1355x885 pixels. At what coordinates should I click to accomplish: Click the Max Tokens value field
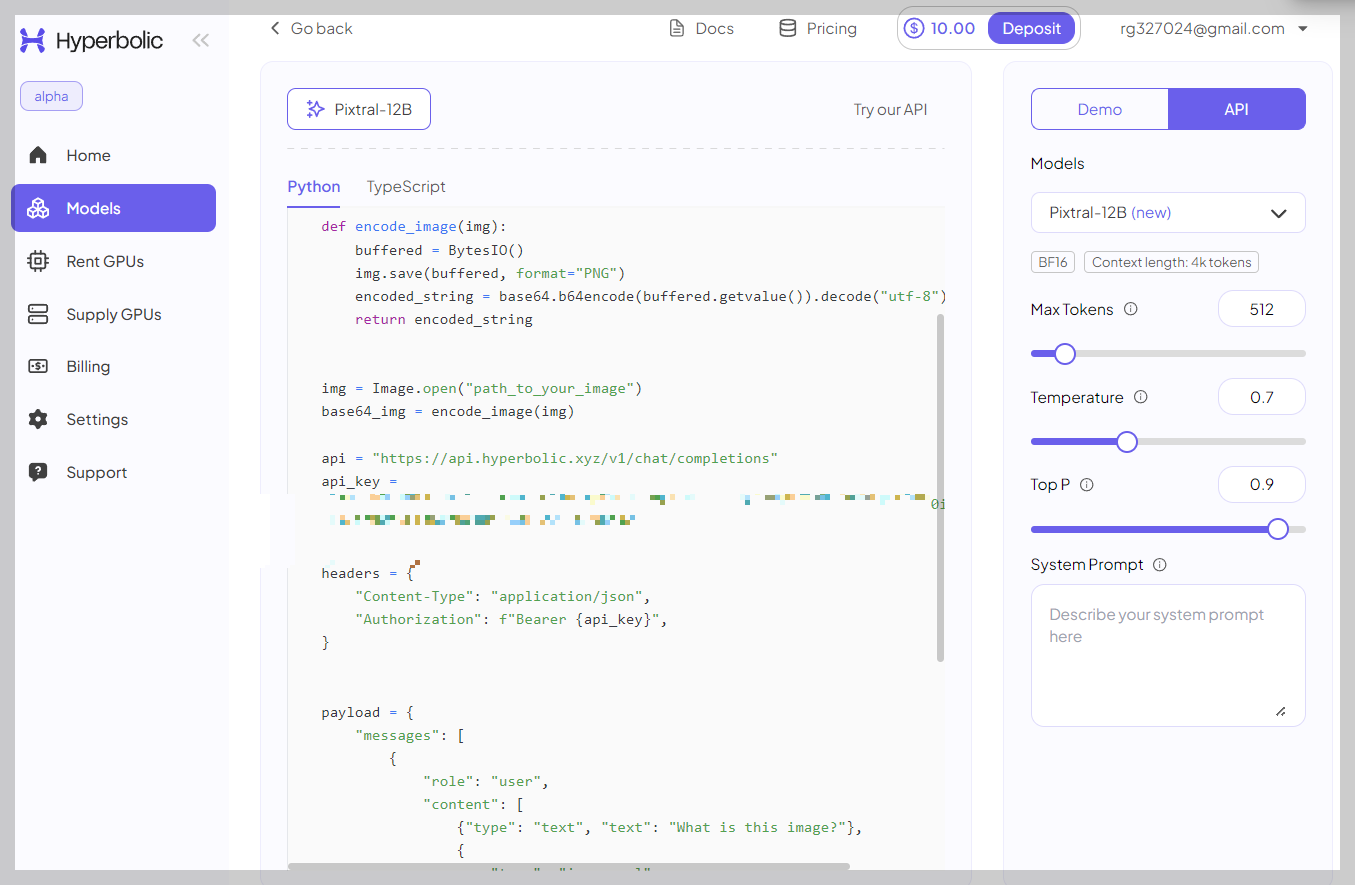click(1262, 309)
